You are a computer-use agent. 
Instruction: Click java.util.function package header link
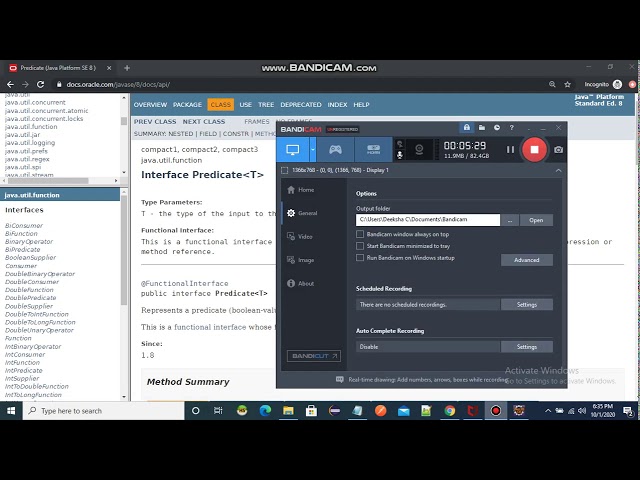[x=32, y=195]
